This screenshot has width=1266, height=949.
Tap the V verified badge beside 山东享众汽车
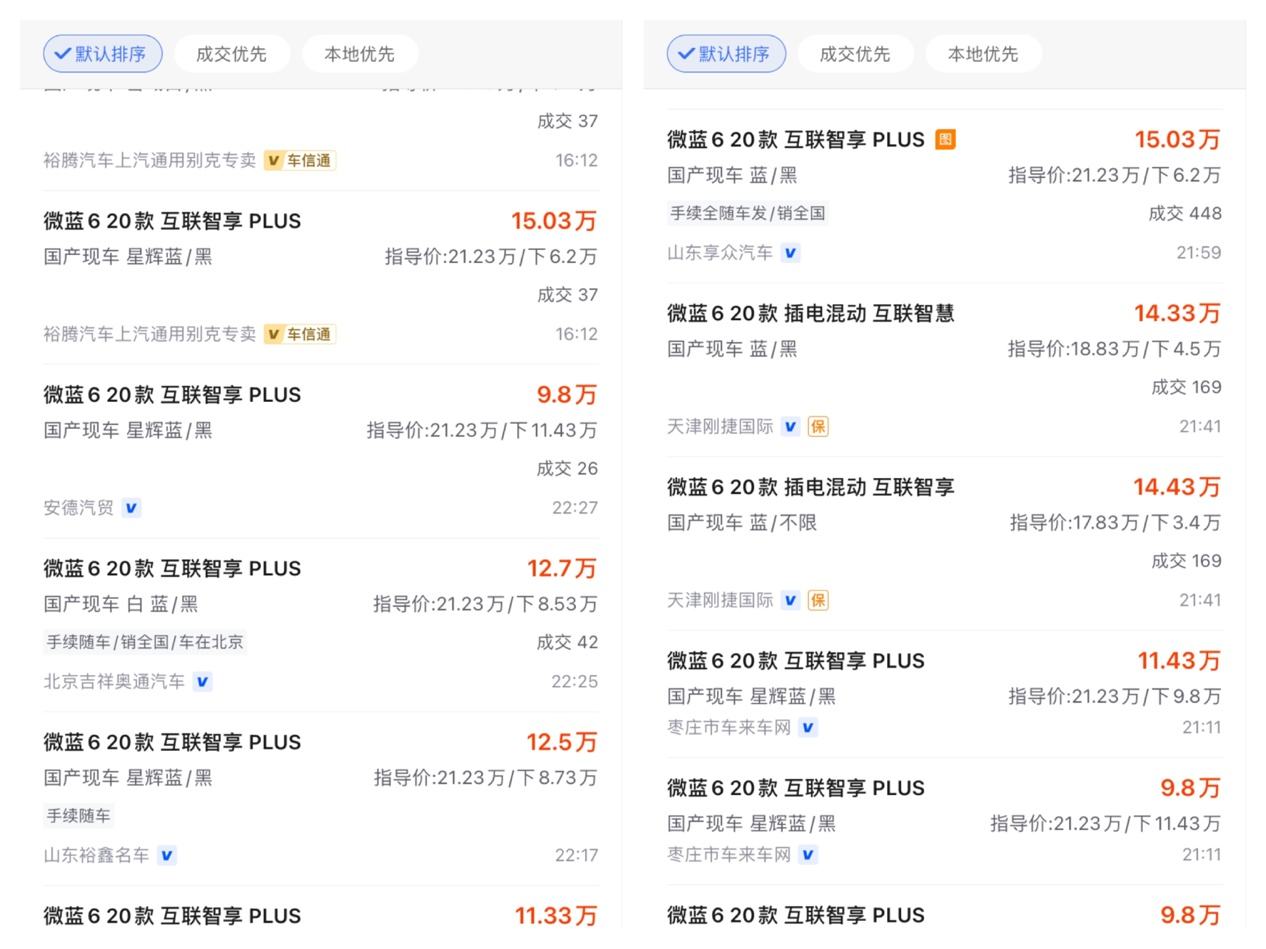click(x=790, y=253)
